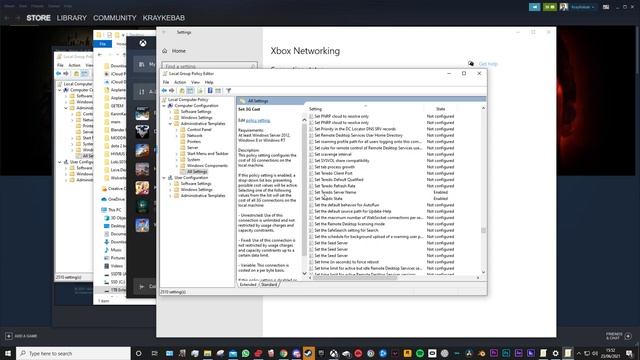Click the settings list horizontal scrollbar
The image size is (640, 360).
click(x=355, y=278)
